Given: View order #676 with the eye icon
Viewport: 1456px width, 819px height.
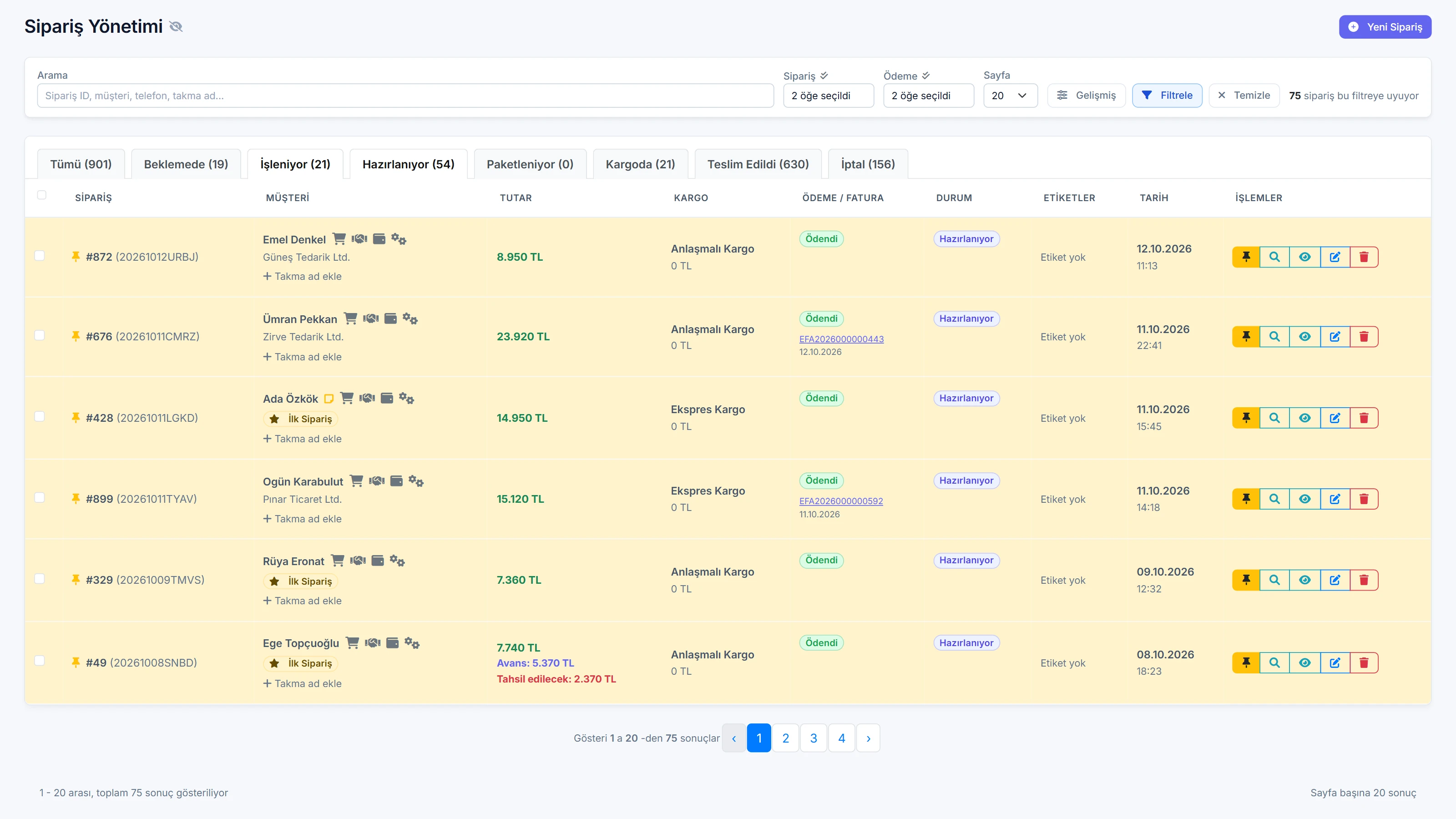Looking at the screenshot, I should 1304,337.
